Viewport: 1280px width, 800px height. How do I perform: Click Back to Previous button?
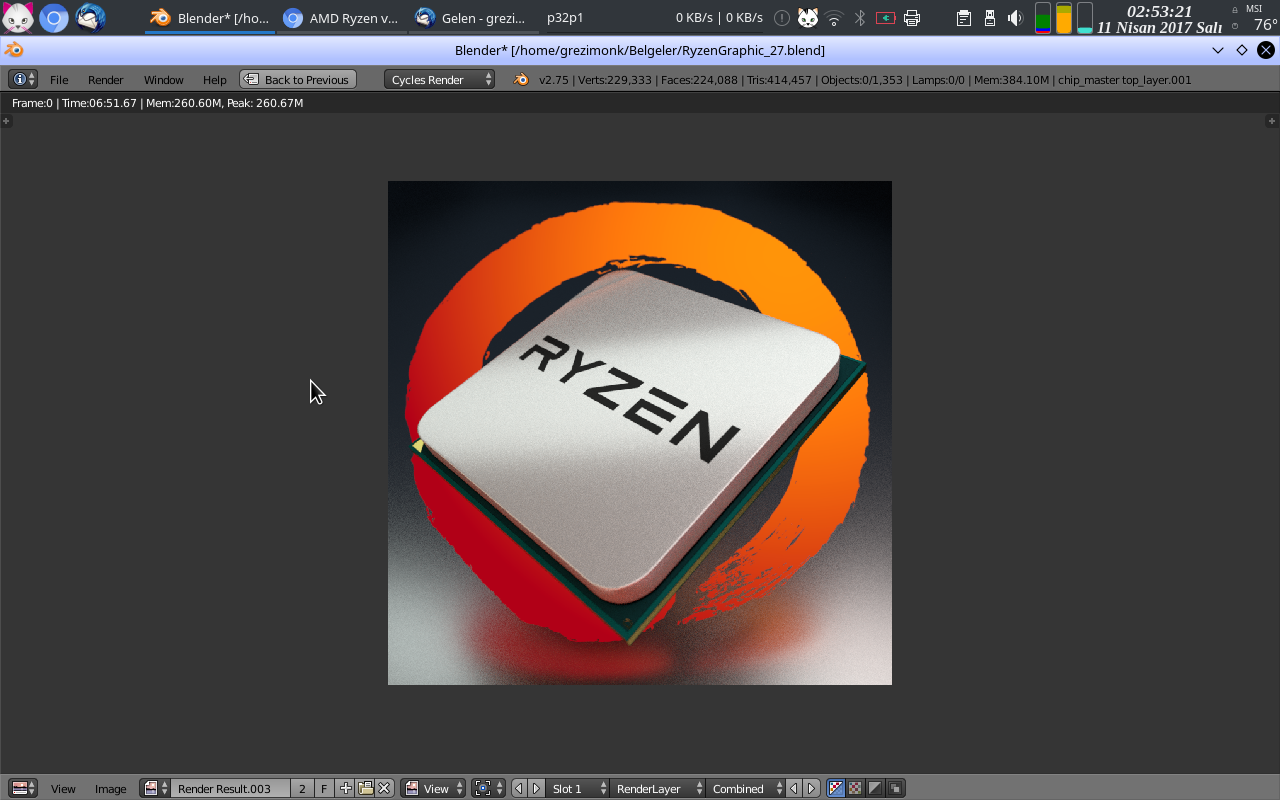[298, 79]
